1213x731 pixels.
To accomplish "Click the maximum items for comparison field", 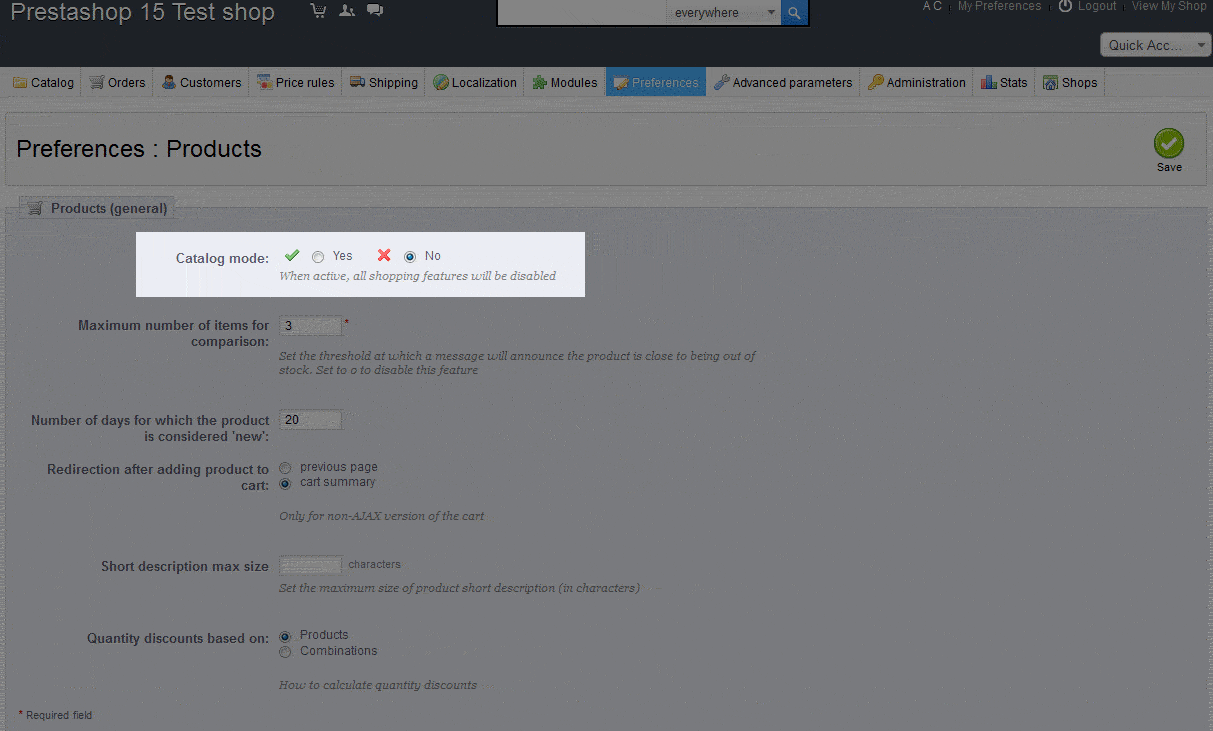I will coord(311,326).
